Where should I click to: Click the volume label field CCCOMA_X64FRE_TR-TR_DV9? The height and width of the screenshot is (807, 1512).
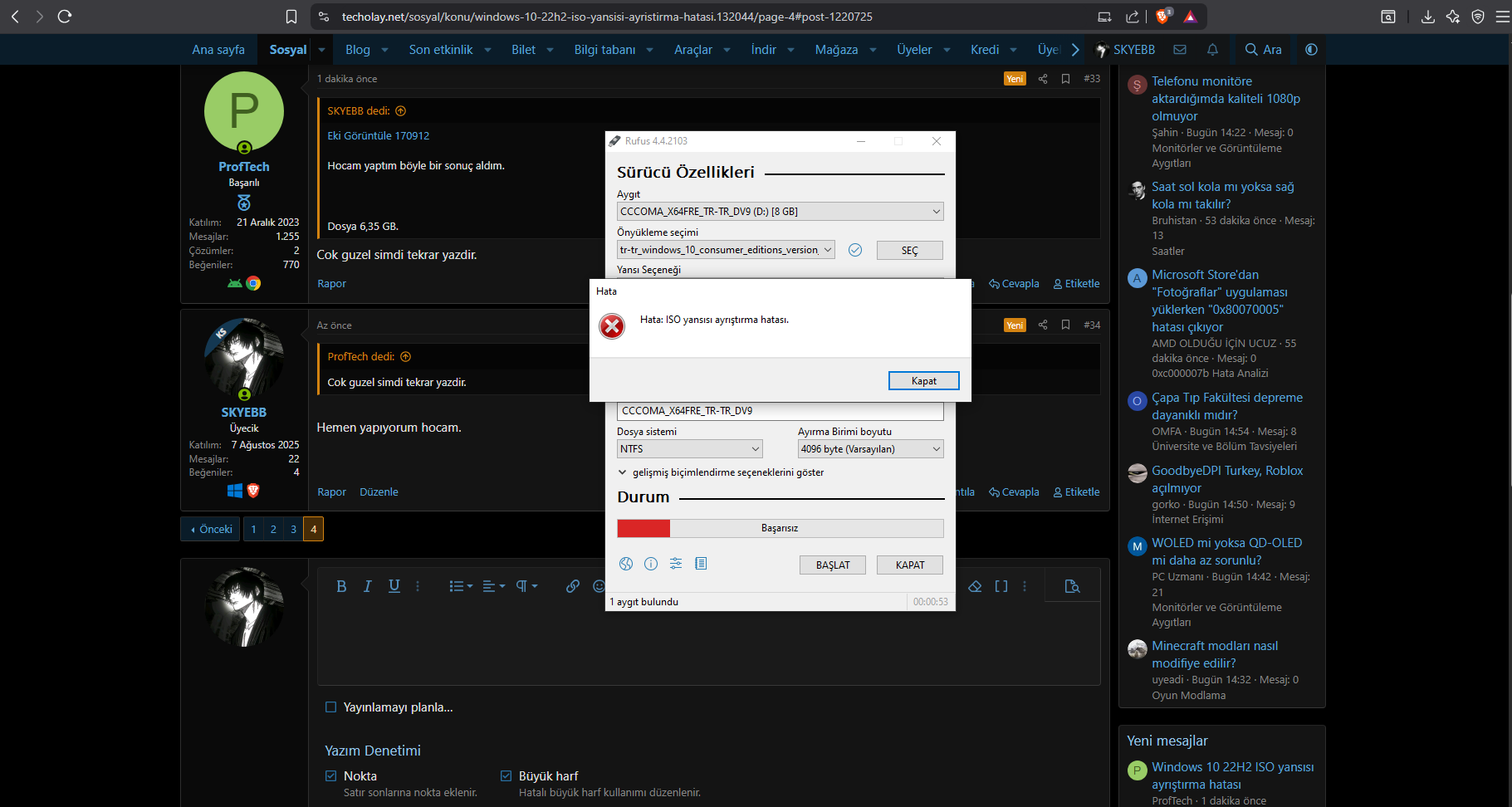(780, 411)
